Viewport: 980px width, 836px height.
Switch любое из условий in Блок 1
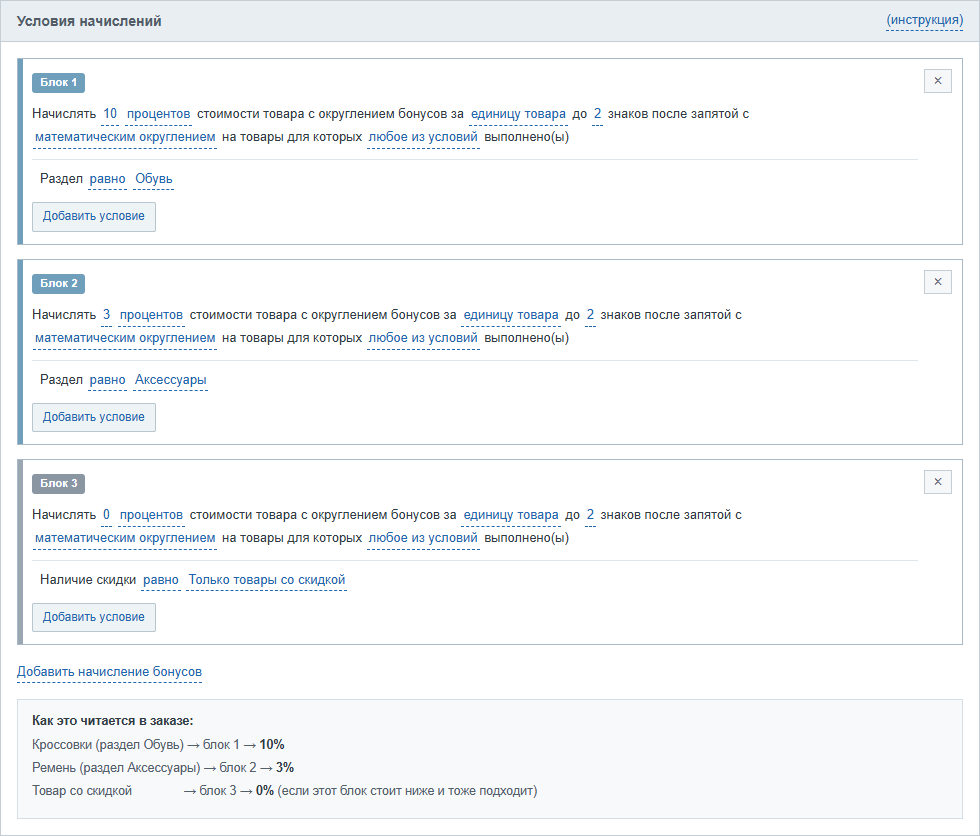coord(423,137)
